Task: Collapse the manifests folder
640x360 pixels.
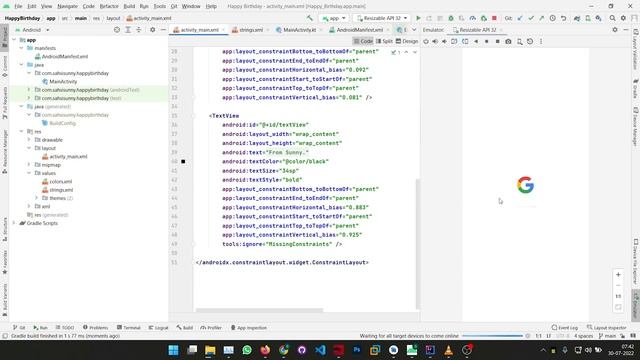Action: 21,48
